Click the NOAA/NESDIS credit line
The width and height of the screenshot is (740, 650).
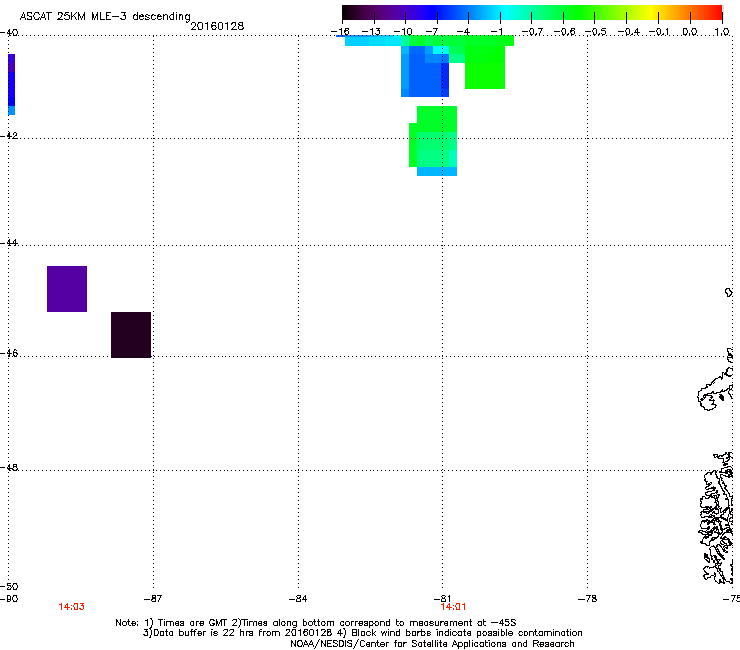click(432, 643)
